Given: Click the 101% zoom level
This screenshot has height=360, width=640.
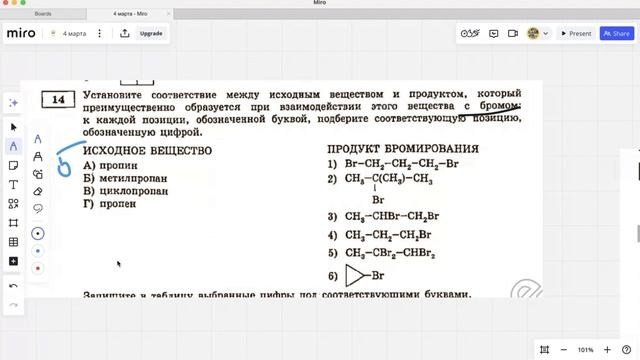Looking at the screenshot, I should point(585,350).
